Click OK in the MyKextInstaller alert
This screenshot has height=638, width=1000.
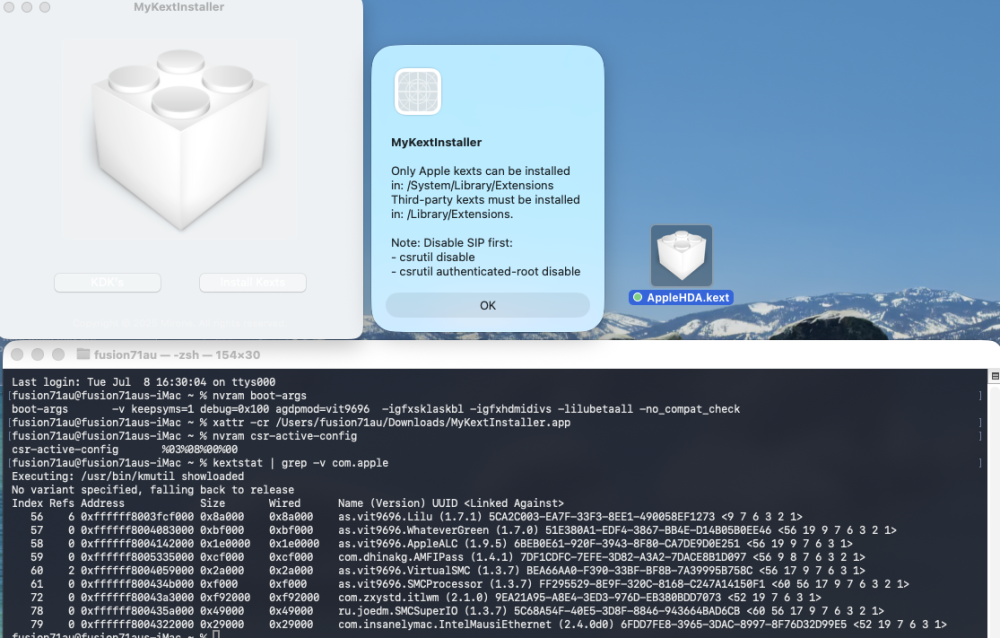[487, 305]
